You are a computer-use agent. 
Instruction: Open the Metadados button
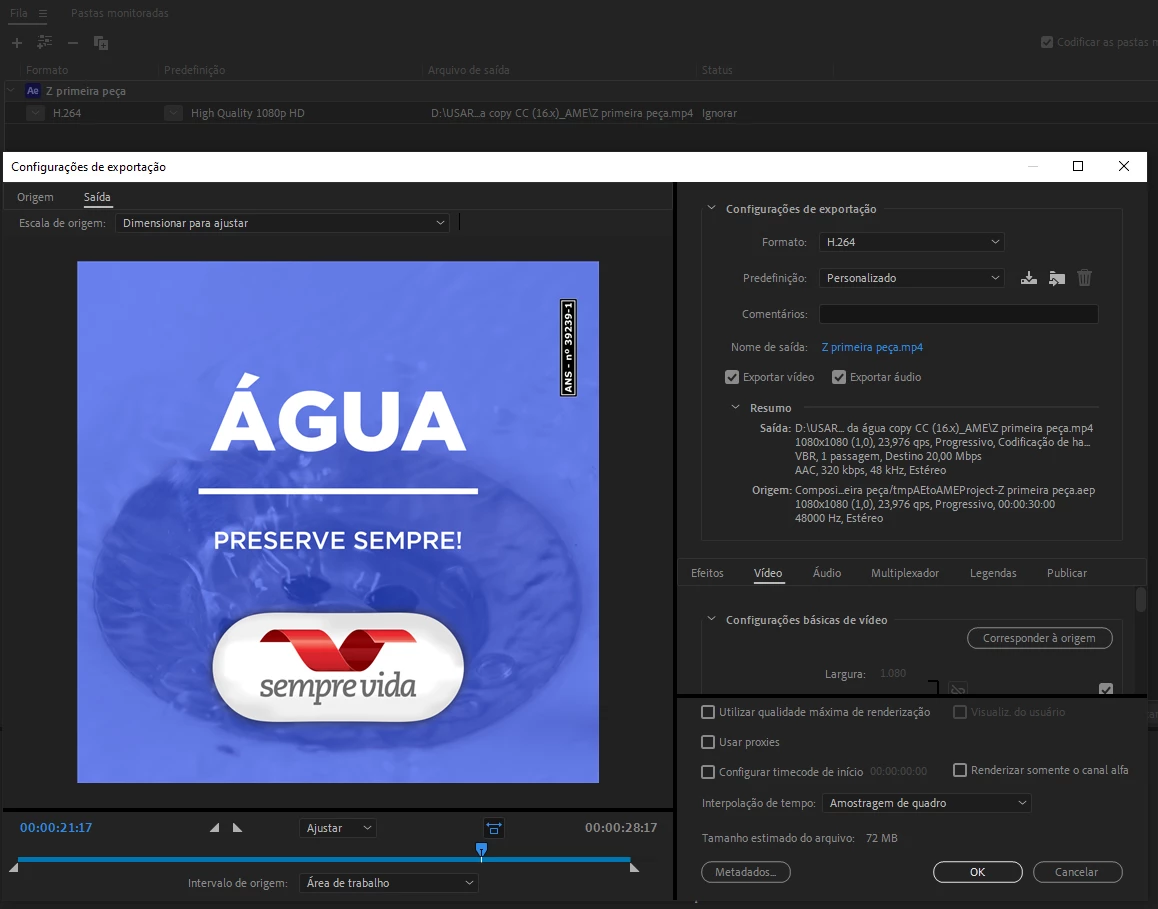pyautogui.click(x=745, y=872)
